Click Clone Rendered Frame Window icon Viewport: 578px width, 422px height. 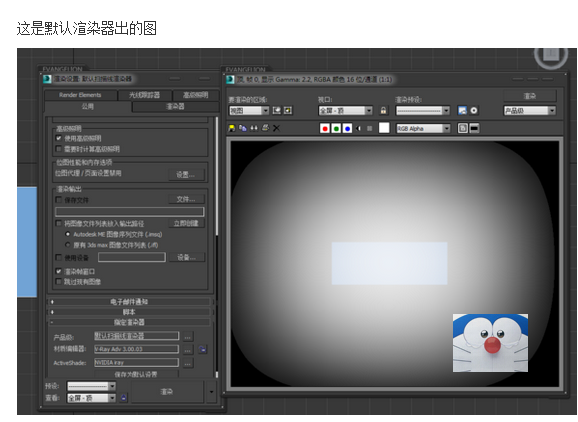pyautogui.click(x=254, y=128)
